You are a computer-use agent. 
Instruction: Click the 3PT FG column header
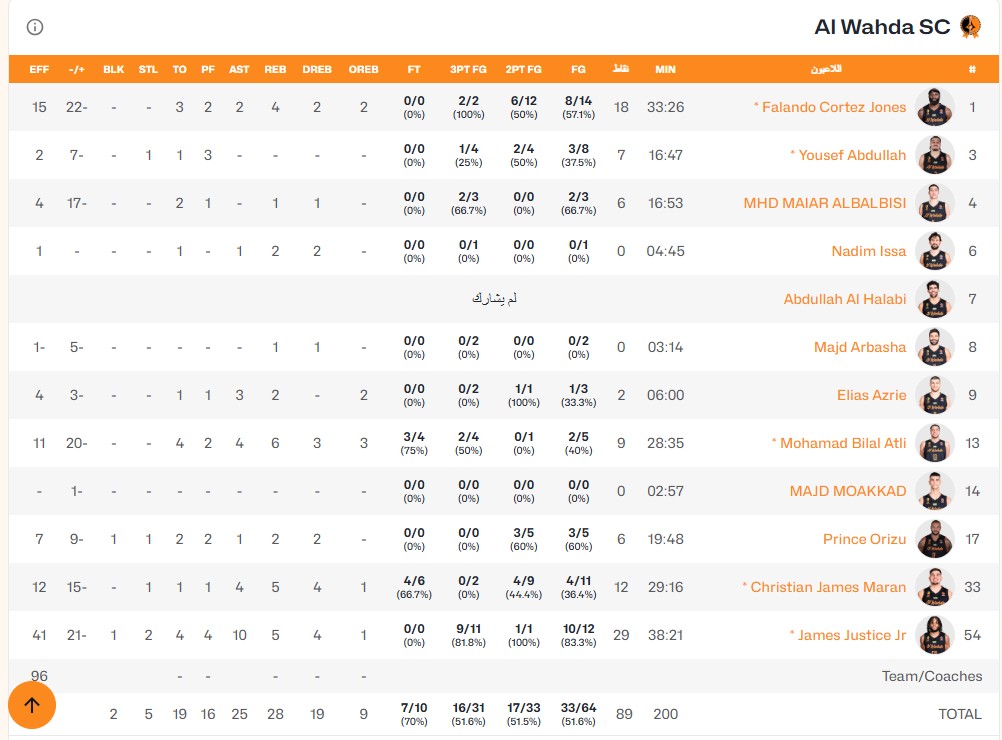point(468,69)
